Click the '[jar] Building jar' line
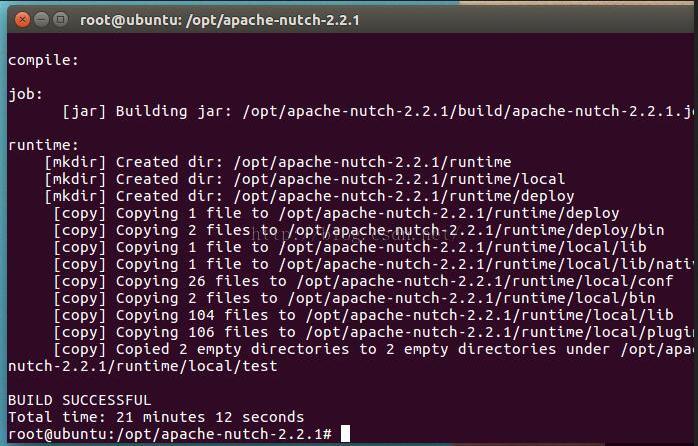Viewport: 698px width, 446px height. point(378,111)
